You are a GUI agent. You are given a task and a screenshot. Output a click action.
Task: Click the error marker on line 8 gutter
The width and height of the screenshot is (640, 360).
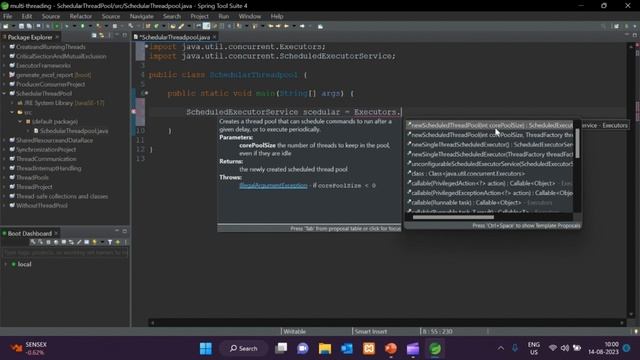133,111
